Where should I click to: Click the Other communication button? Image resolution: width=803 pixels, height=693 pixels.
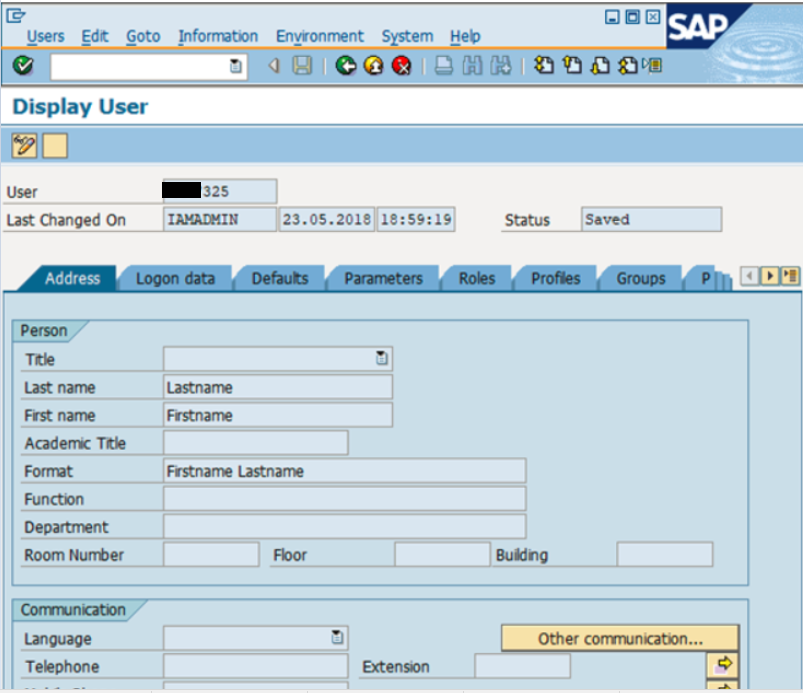(x=619, y=638)
